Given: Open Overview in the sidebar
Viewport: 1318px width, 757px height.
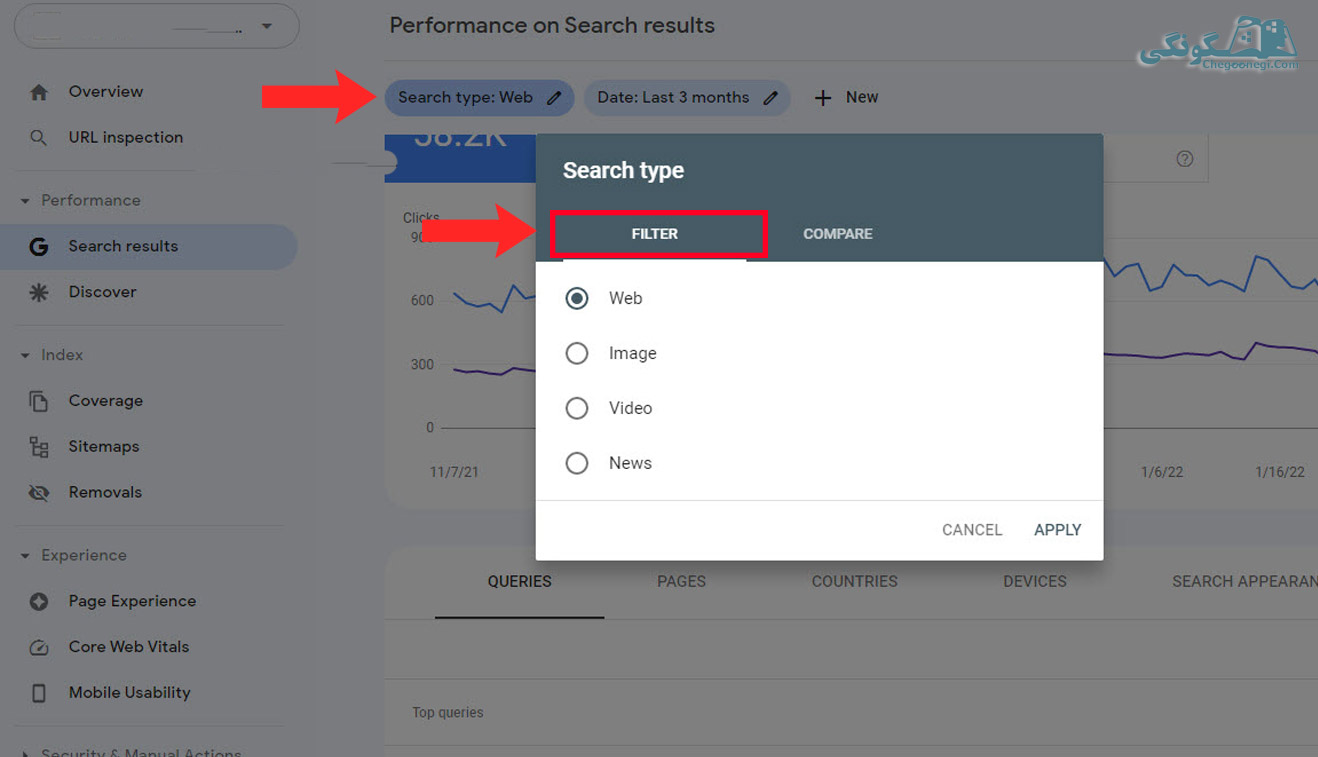Looking at the screenshot, I should 106,92.
